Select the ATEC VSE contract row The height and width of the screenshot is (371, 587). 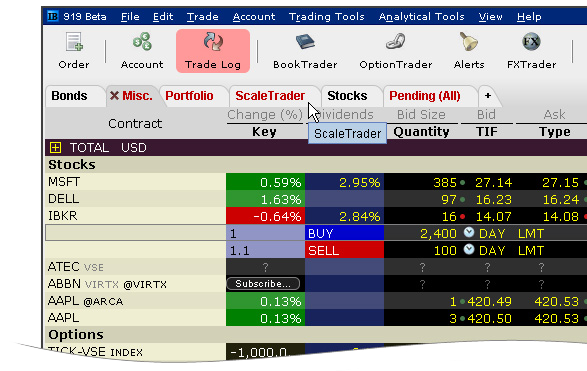135,267
